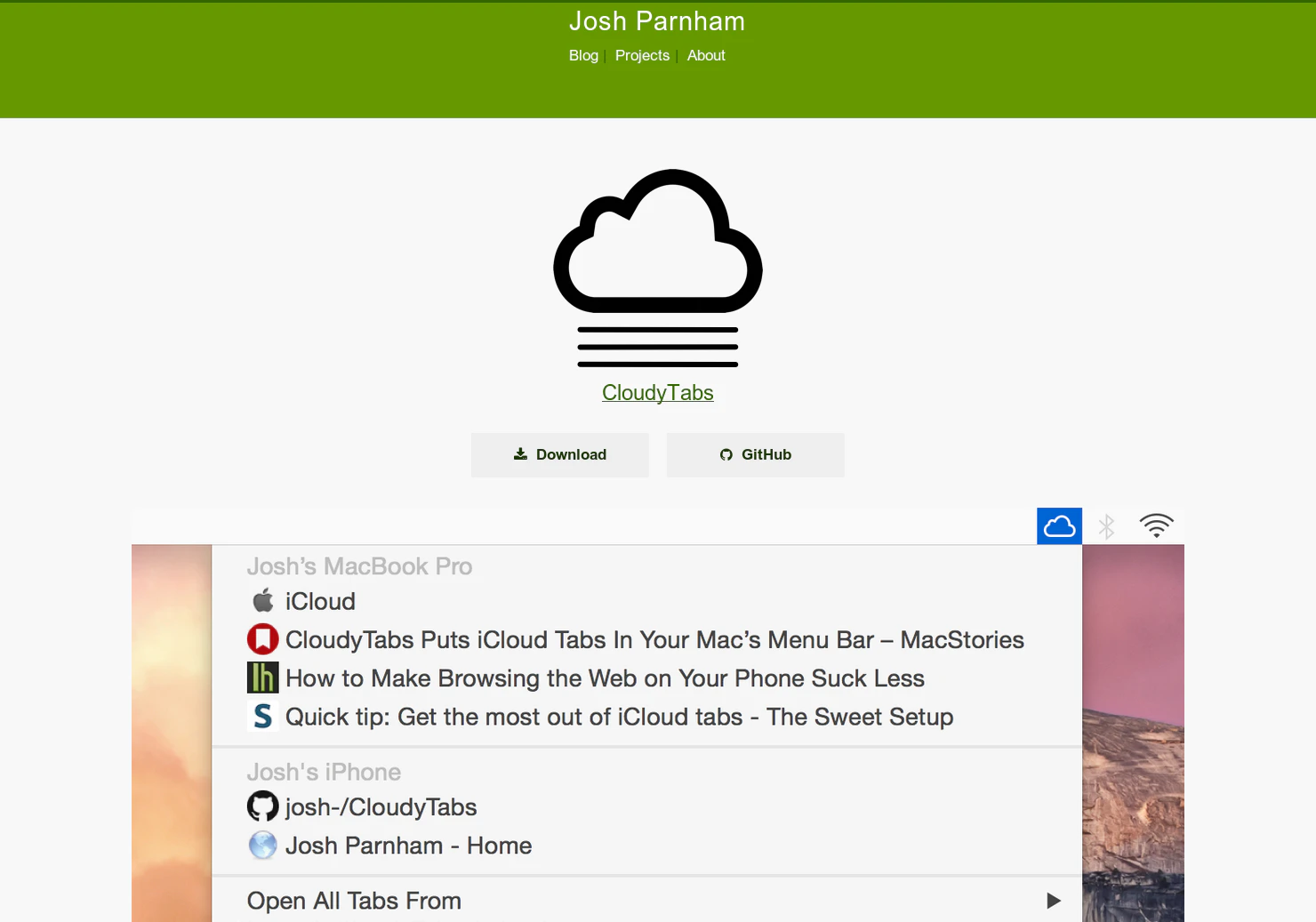Click the CloudyTabs menu bar cloud icon
Viewport: 1316px width, 922px height.
point(1059,526)
